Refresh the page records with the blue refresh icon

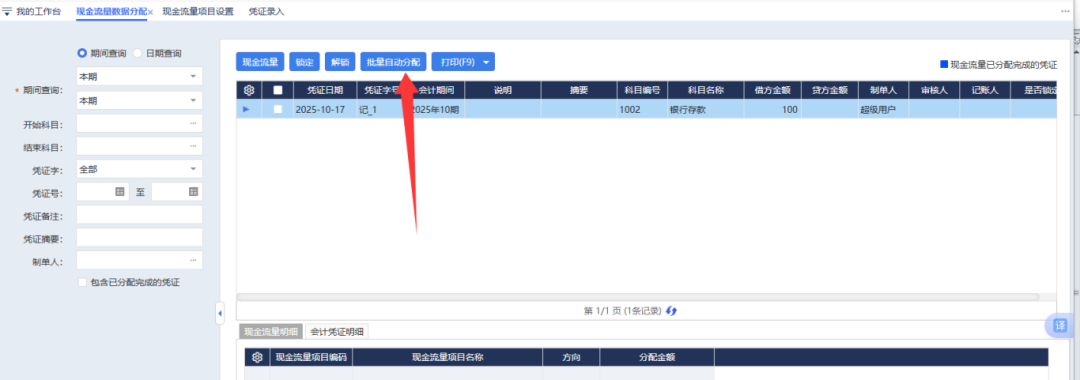[672, 311]
